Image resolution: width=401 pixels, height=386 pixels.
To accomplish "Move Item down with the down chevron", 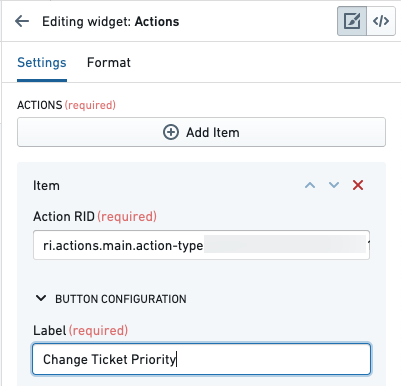I will [334, 185].
